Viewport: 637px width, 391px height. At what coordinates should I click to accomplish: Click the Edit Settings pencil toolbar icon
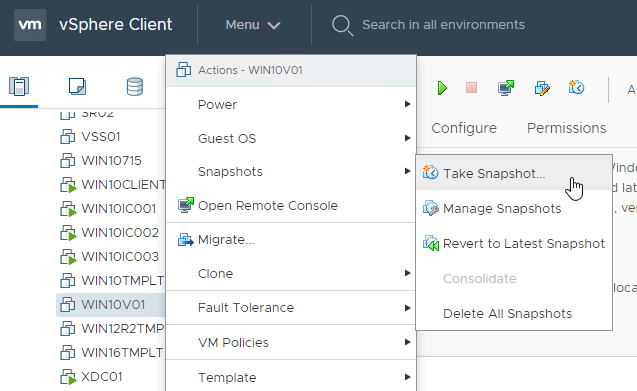tap(542, 88)
